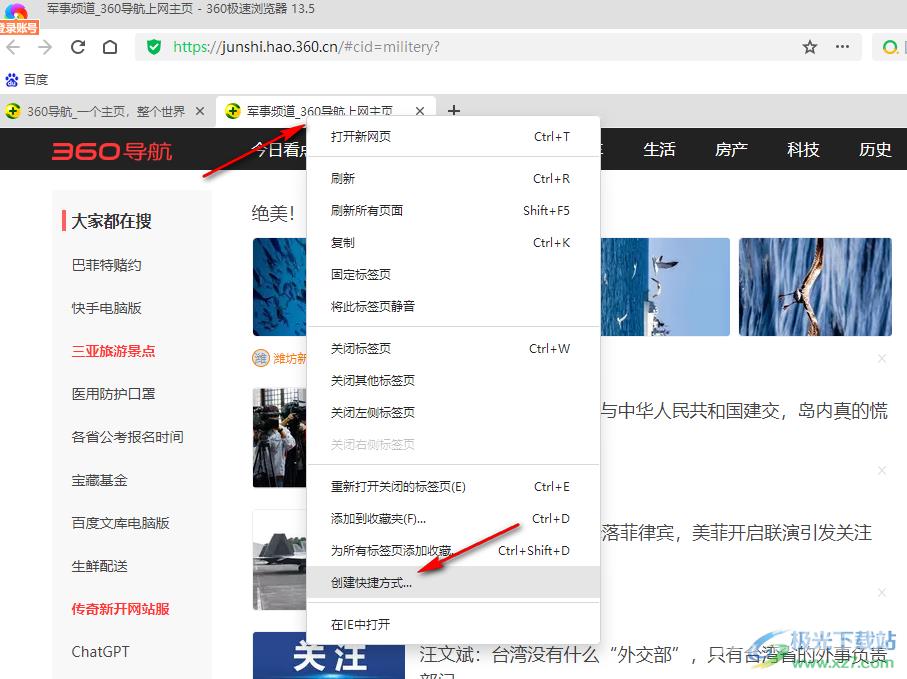The width and height of the screenshot is (907, 679).
Task: Bookmark the page with the star icon
Action: [810, 47]
